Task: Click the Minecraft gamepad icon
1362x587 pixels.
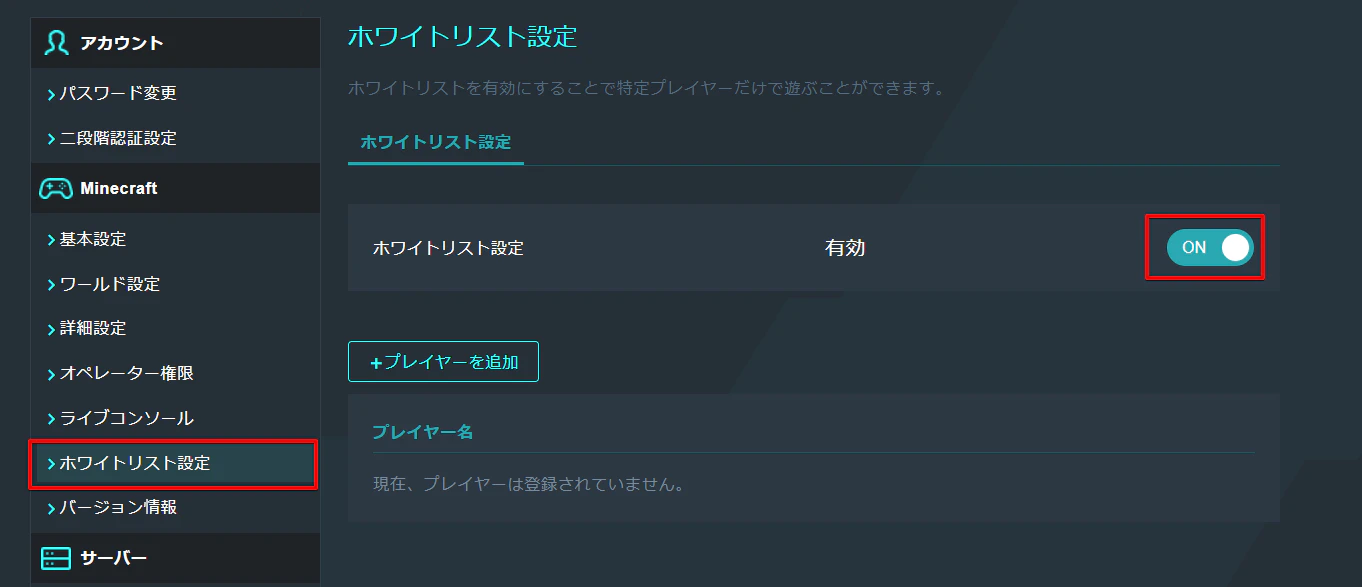Action: click(56, 188)
